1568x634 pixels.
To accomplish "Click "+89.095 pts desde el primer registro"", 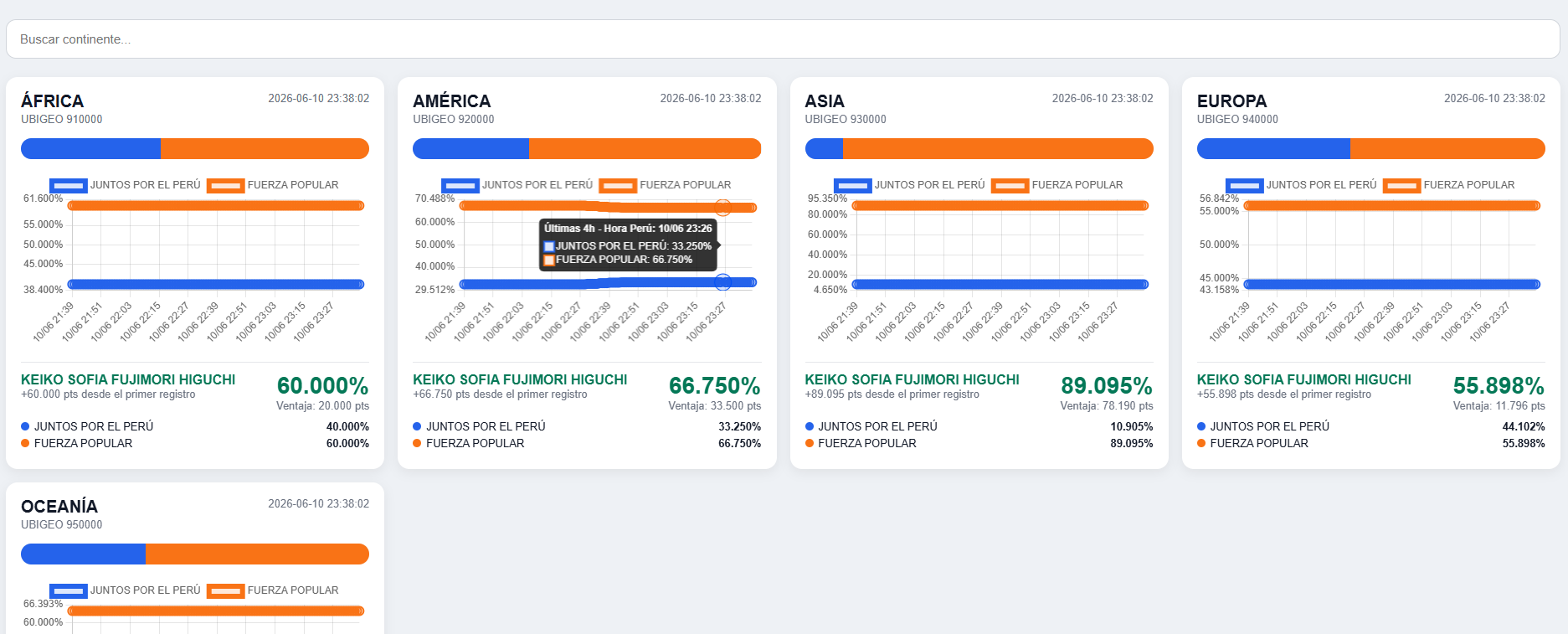I will 892,394.
